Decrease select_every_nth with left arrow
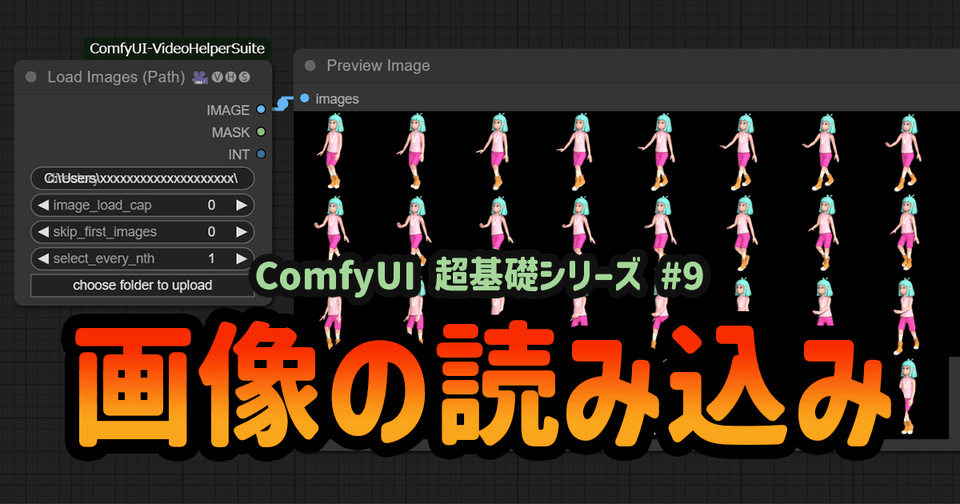 [43, 258]
